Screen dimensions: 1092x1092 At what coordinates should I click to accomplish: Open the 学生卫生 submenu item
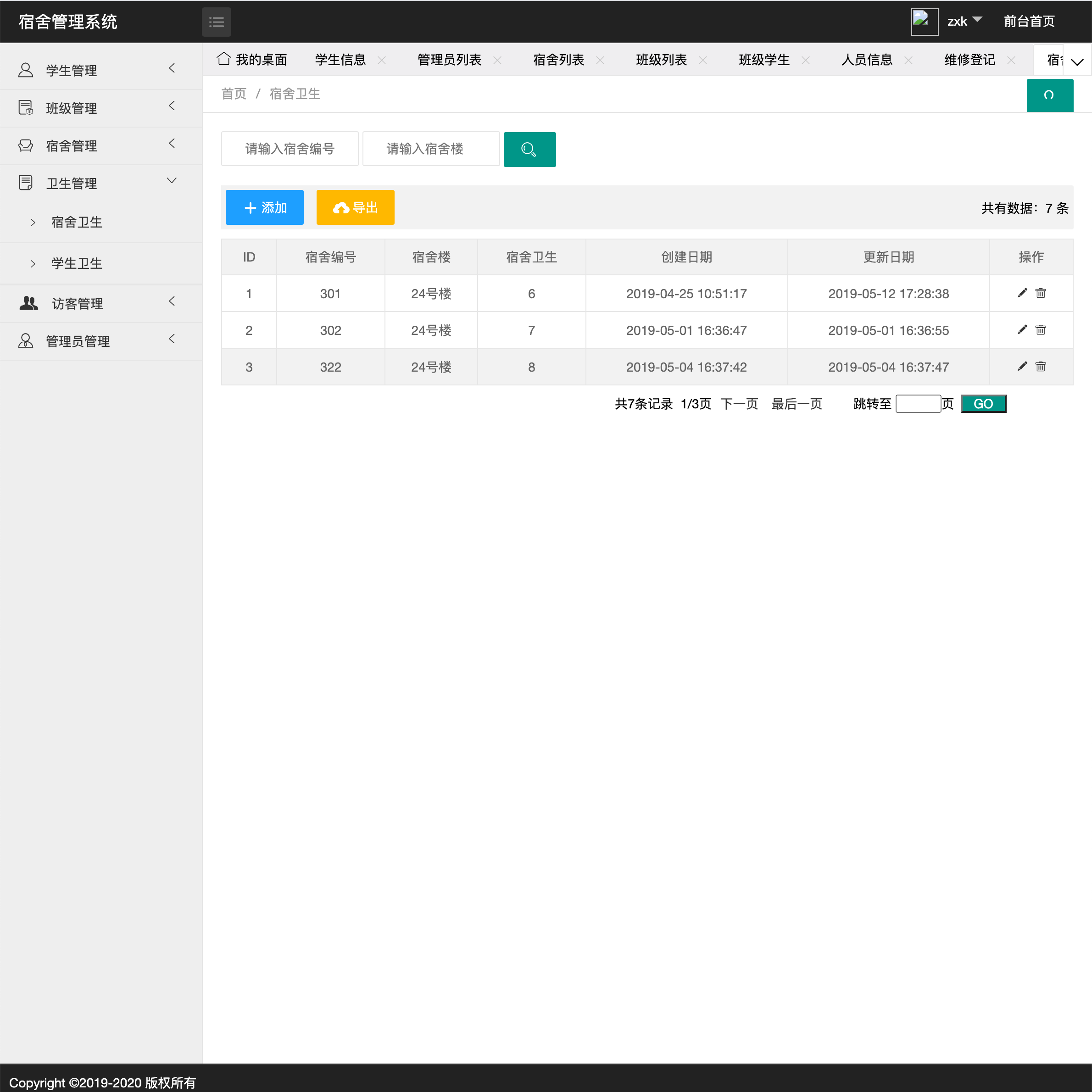[77, 263]
